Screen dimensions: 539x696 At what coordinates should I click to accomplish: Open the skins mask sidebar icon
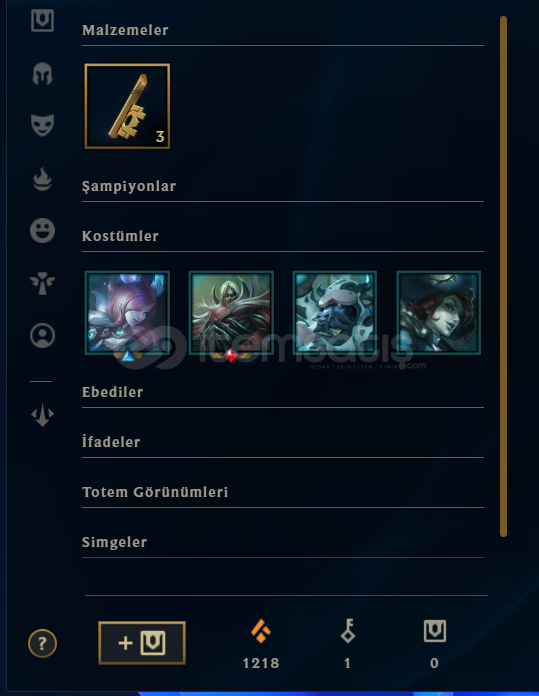(x=43, y=125)
